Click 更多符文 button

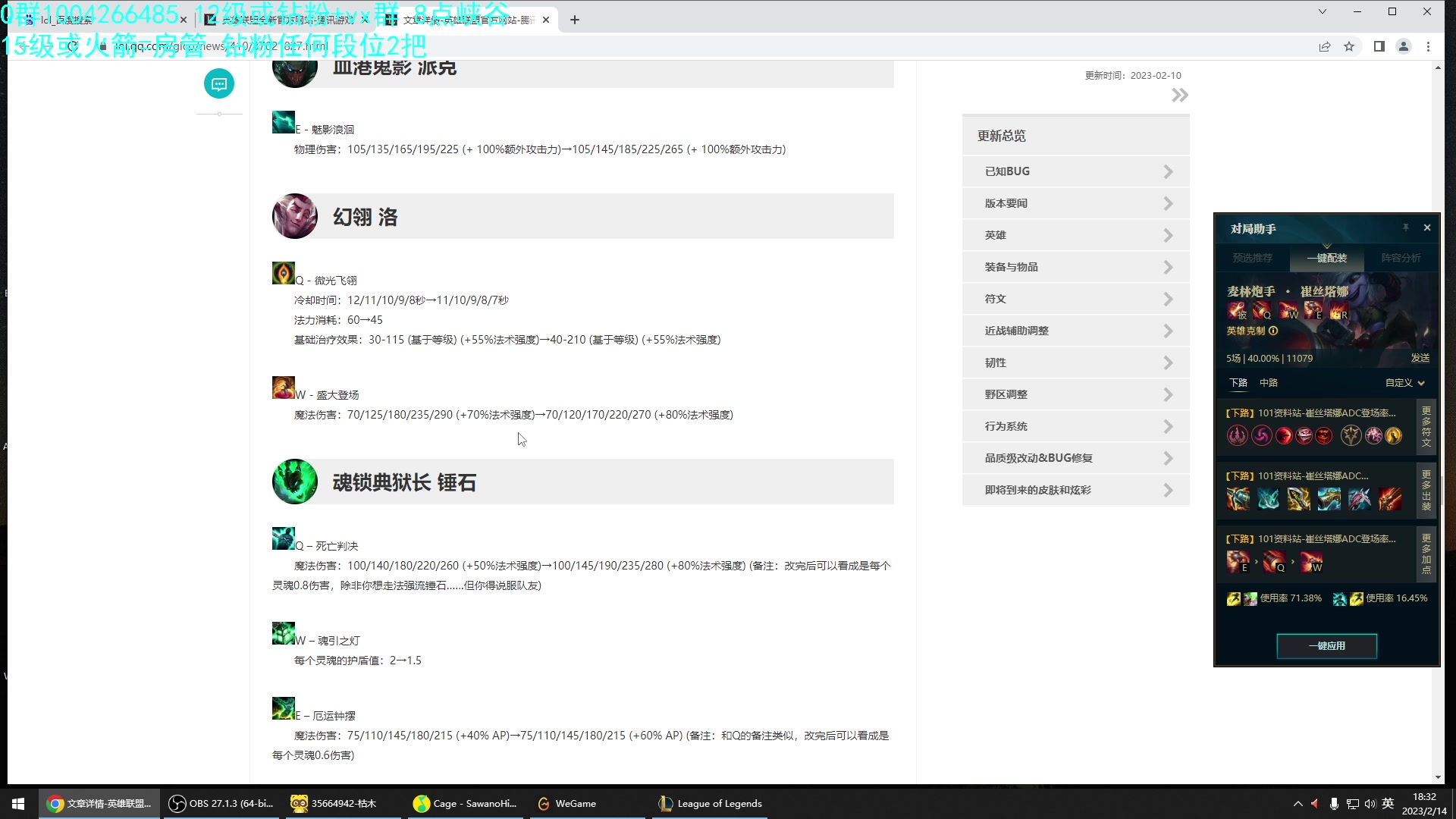[1426, 427]
